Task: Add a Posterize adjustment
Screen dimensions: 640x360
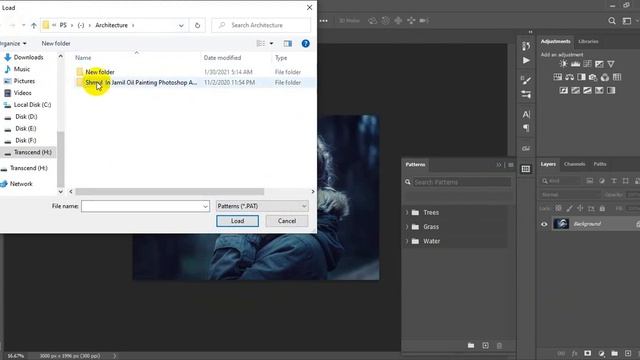Action: click(x=576, y=90)
